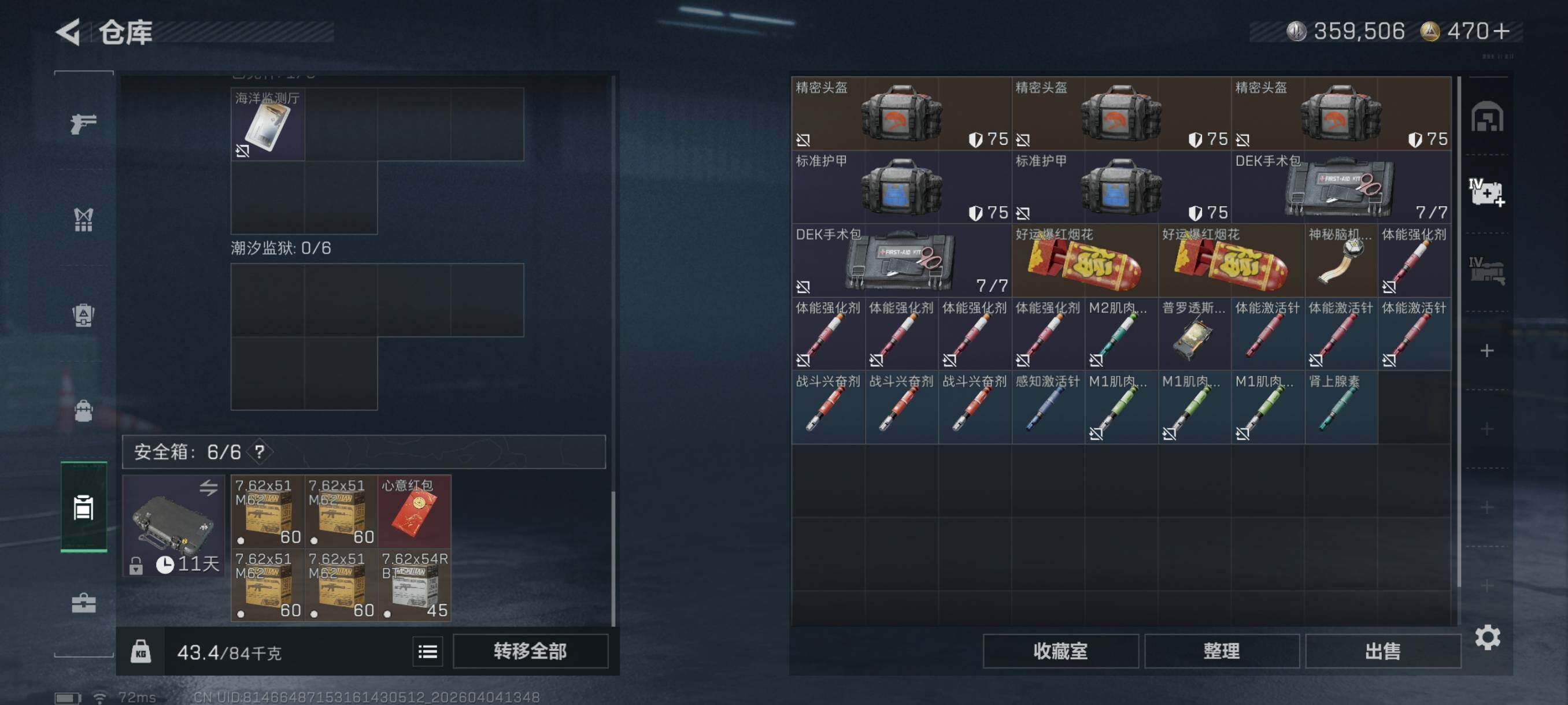Toggle the list view icon near 转移全部

pyautogui.click(x=427, y=651)
